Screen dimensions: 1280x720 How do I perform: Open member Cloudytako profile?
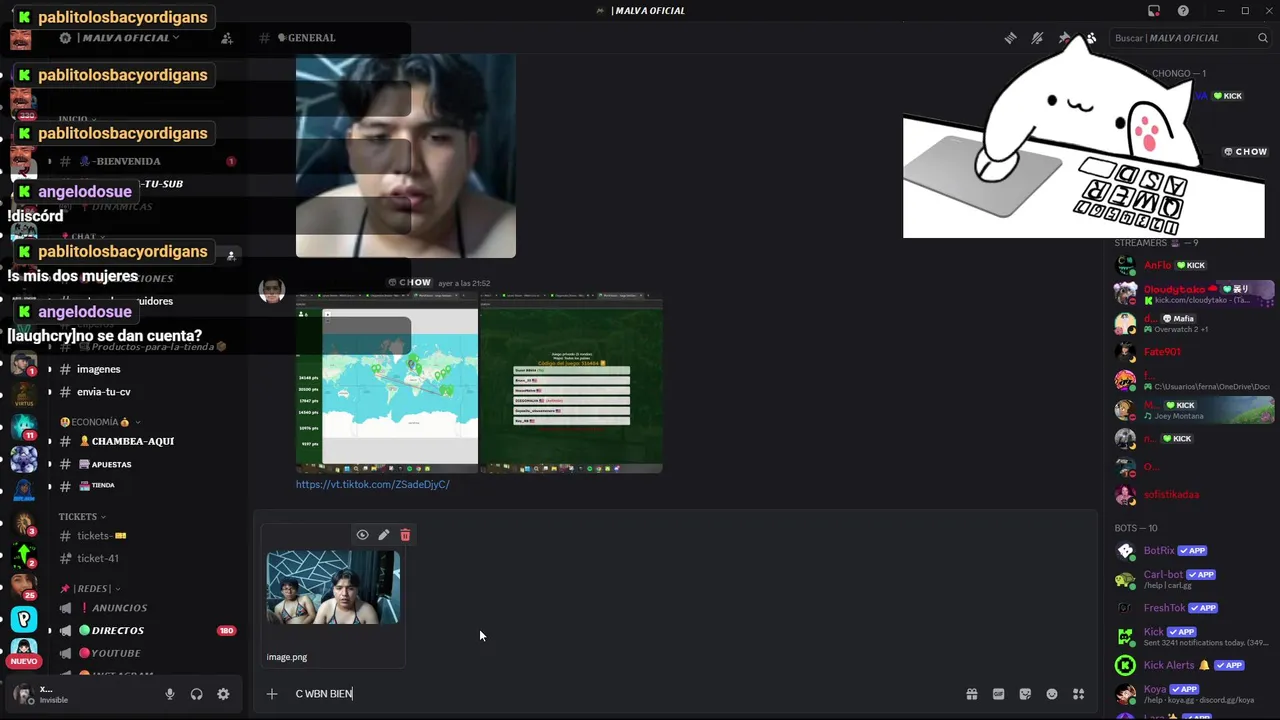point(1193,294)
